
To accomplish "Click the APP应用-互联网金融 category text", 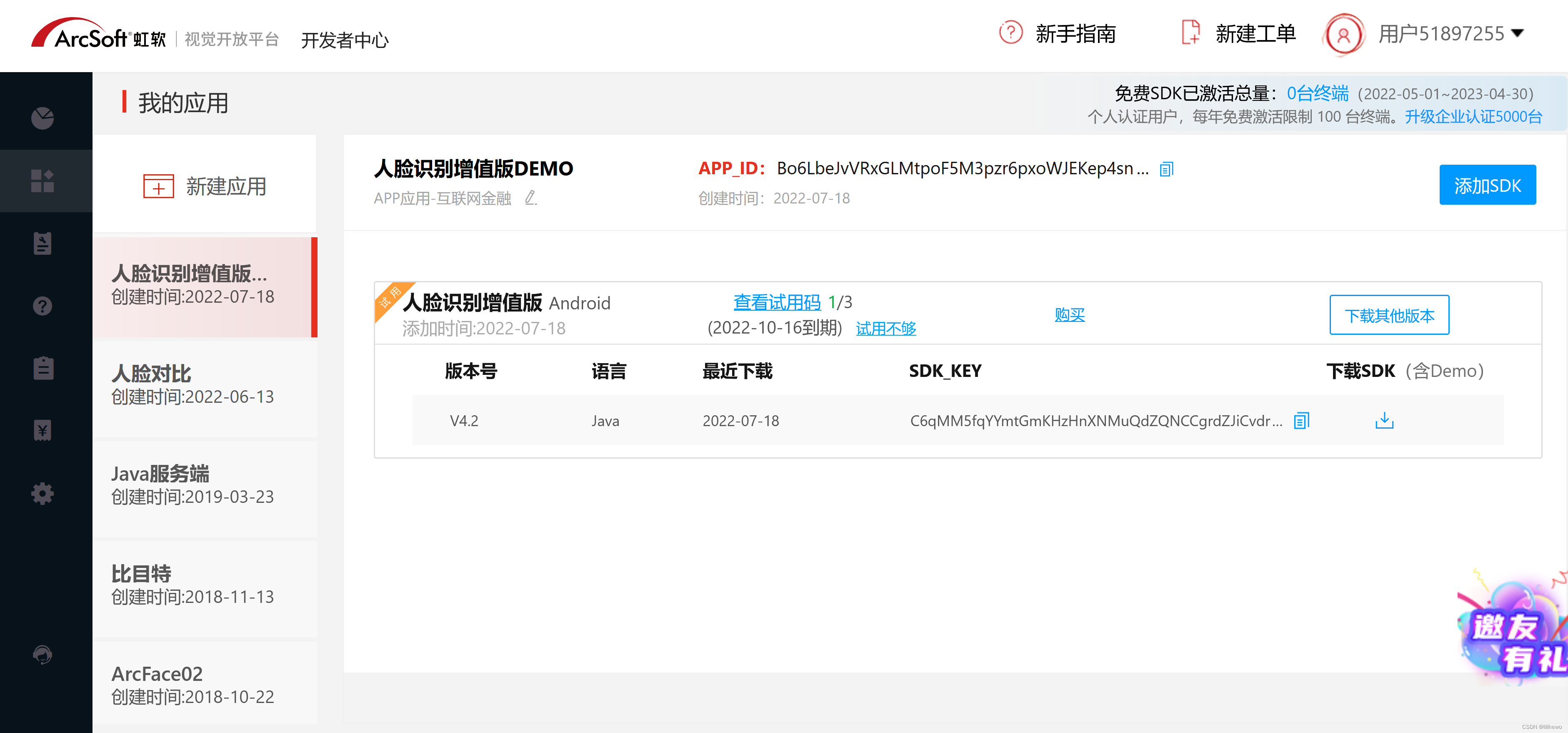I will [x=443, y=198].
